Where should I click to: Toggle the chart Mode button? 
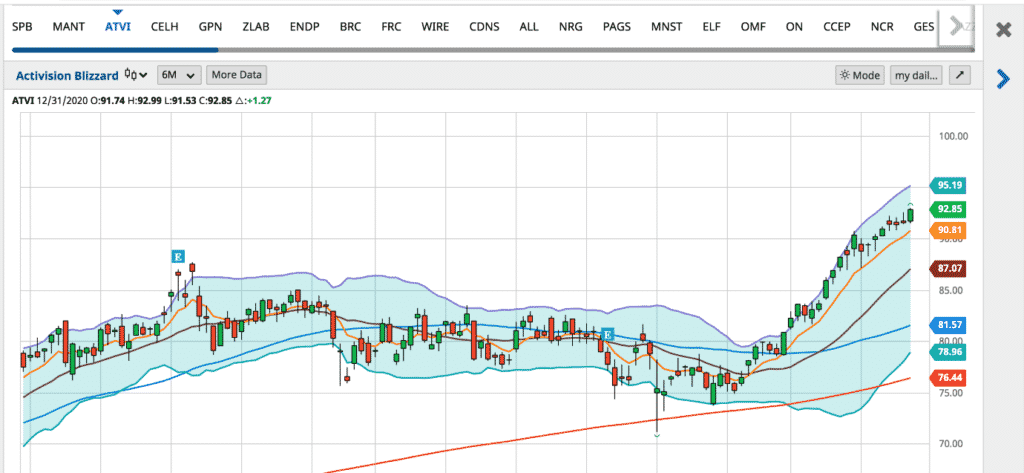859,75
